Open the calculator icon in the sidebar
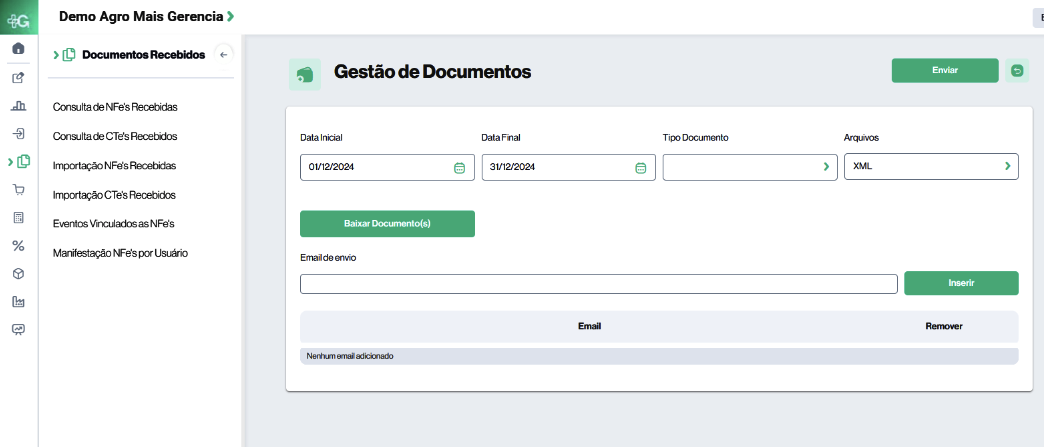This screenshot has width=1044, height=447. (18, 218)
